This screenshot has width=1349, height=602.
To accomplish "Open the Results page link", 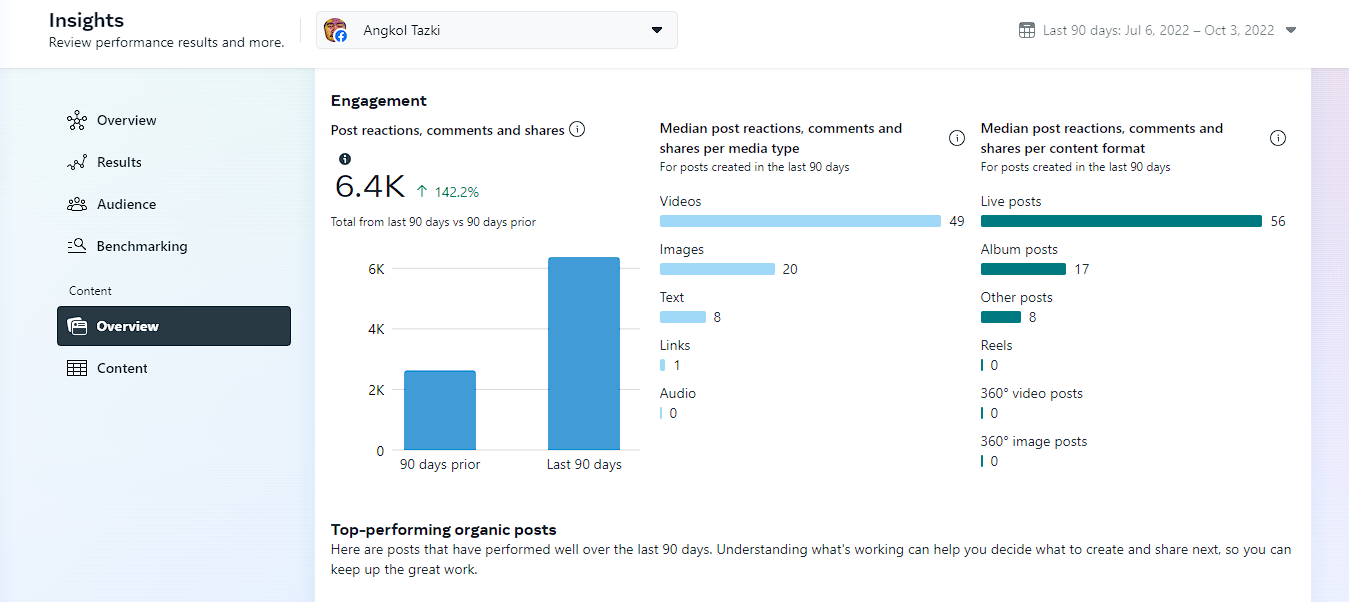I will point(119,163).
